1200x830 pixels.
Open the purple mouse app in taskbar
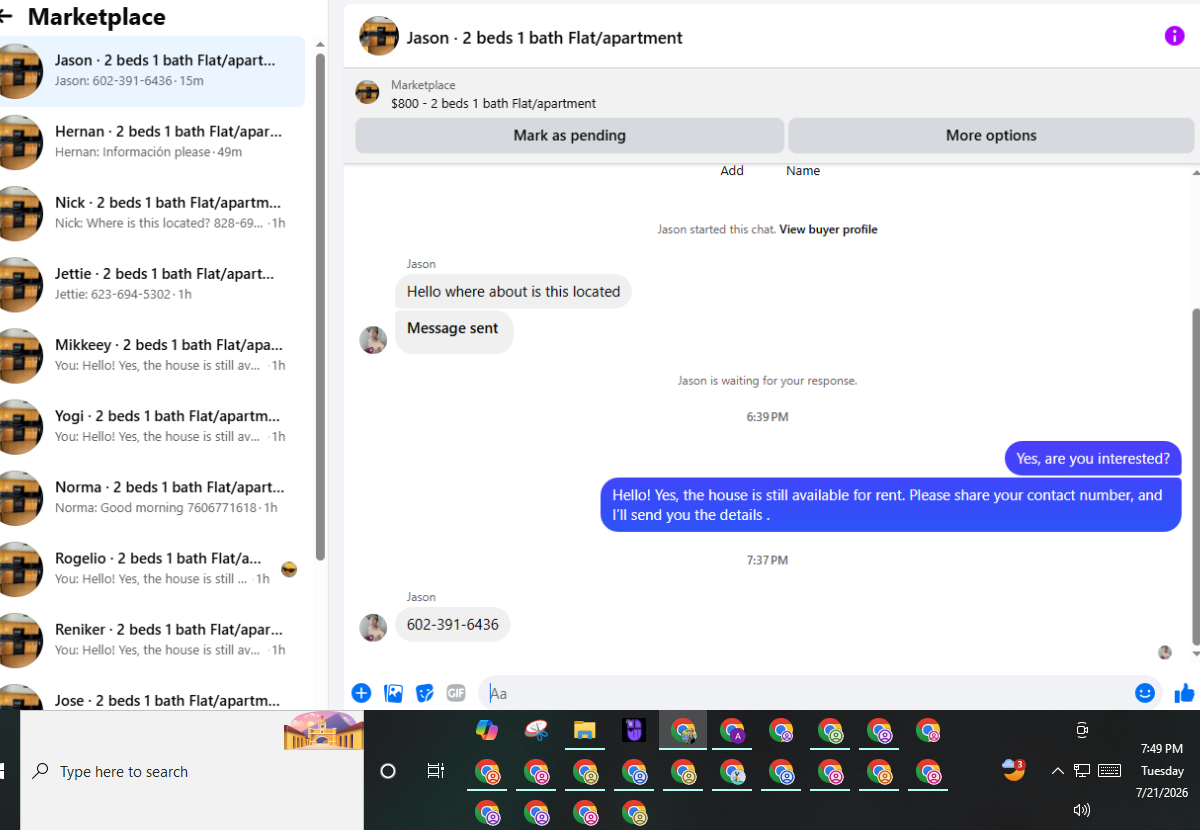tap(634, 730)
